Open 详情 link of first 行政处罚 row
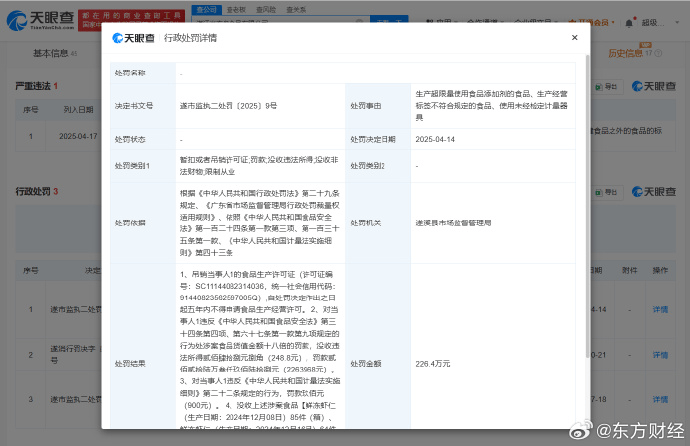This screenshot has width=690, height=446. point(660,310)
